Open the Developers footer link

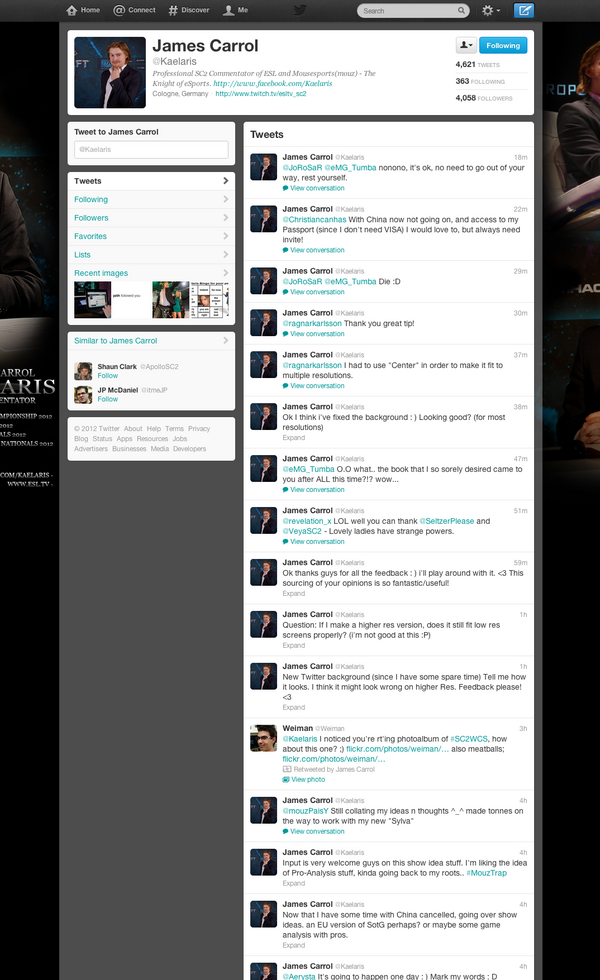[x=189, y=449]
